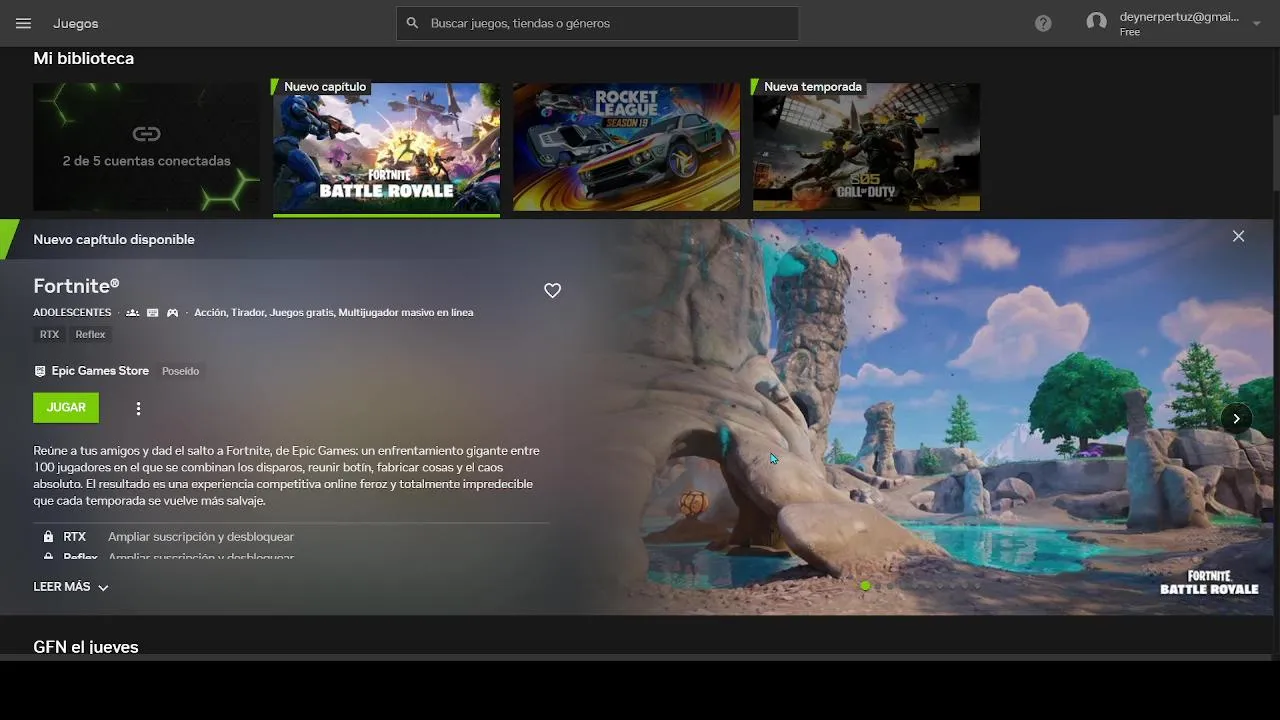Viewport: 1280px width, 720px height.
Task: Click the Nueva temporada label on Call of Duty
Action: click(812, 87)
